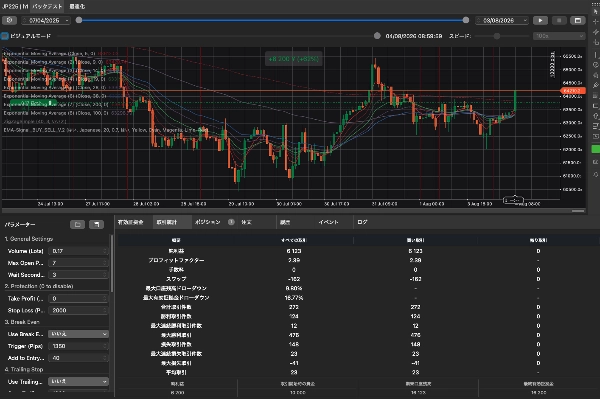Image resolution: width=600 pixels, height=399 pixels.
Task: Stop the backtest with the stop button
Action: [x=559, y=20]
